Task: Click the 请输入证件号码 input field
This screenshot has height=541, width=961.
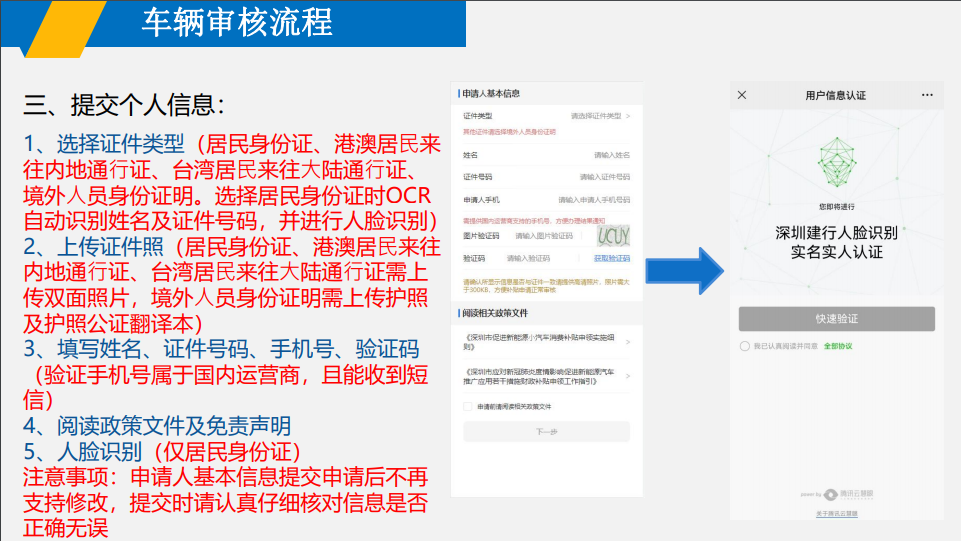Action: click(605, 177)
